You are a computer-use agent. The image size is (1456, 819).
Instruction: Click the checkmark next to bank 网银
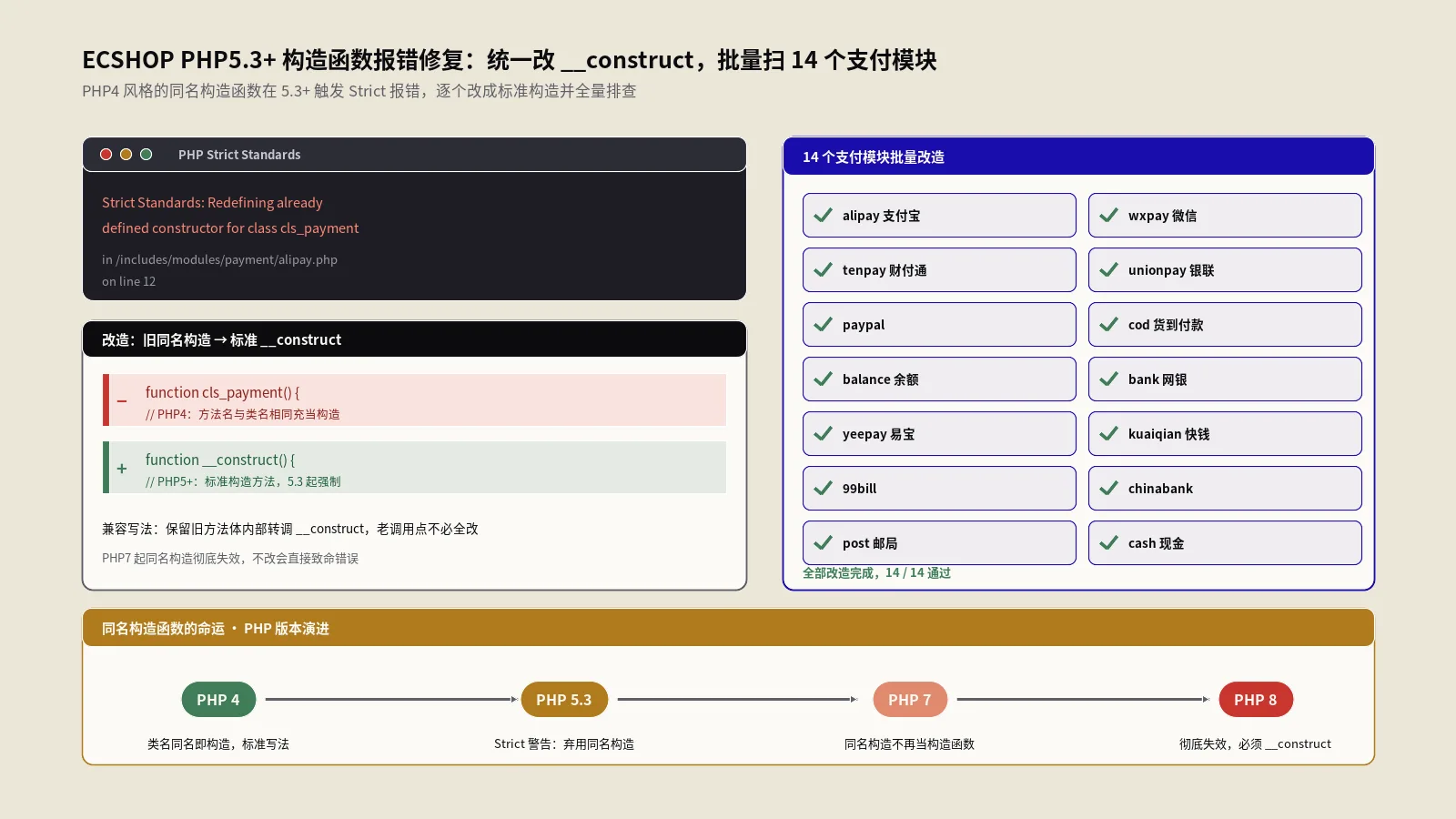(1108, 379)
